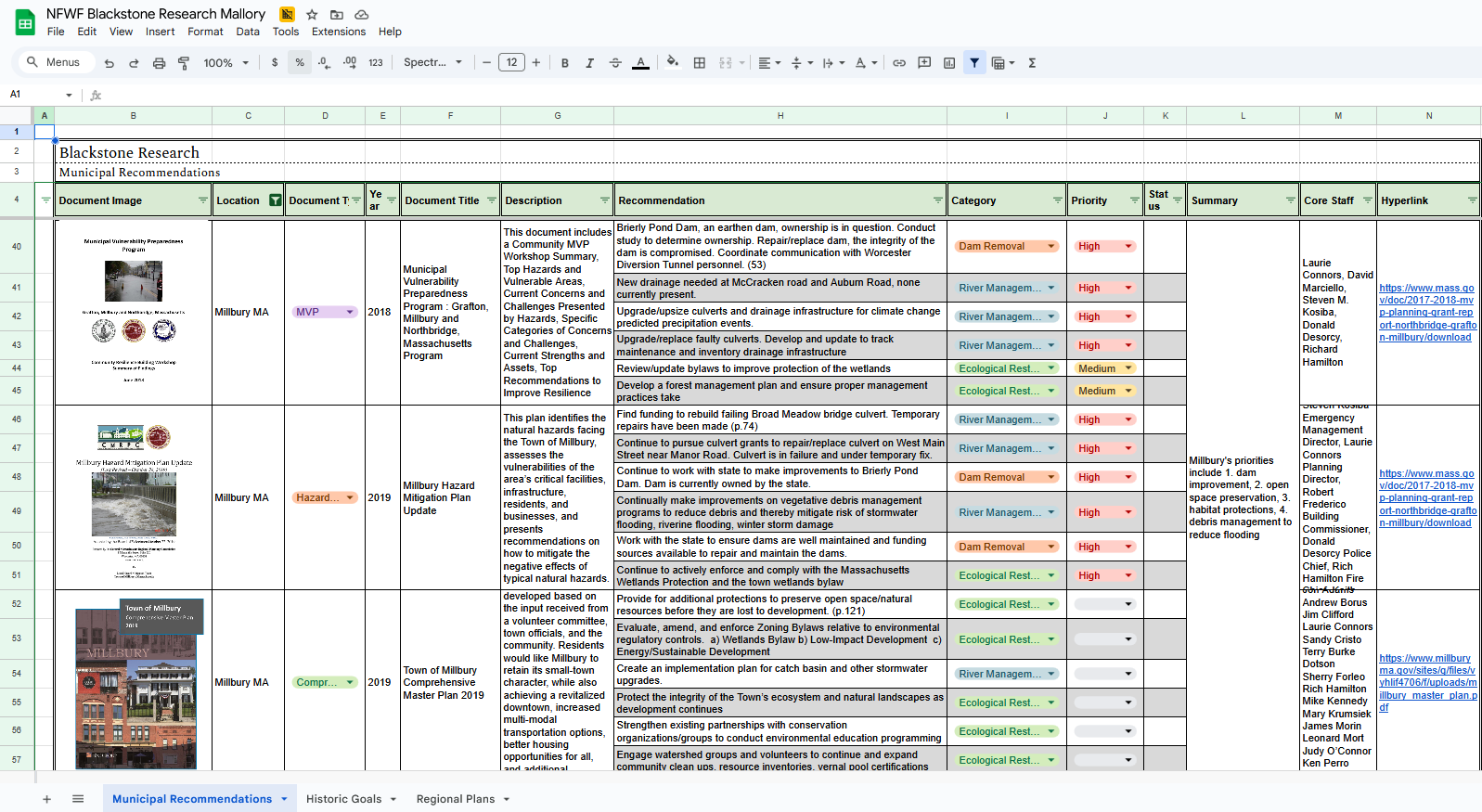Open vertical align options

coord(802,63)
